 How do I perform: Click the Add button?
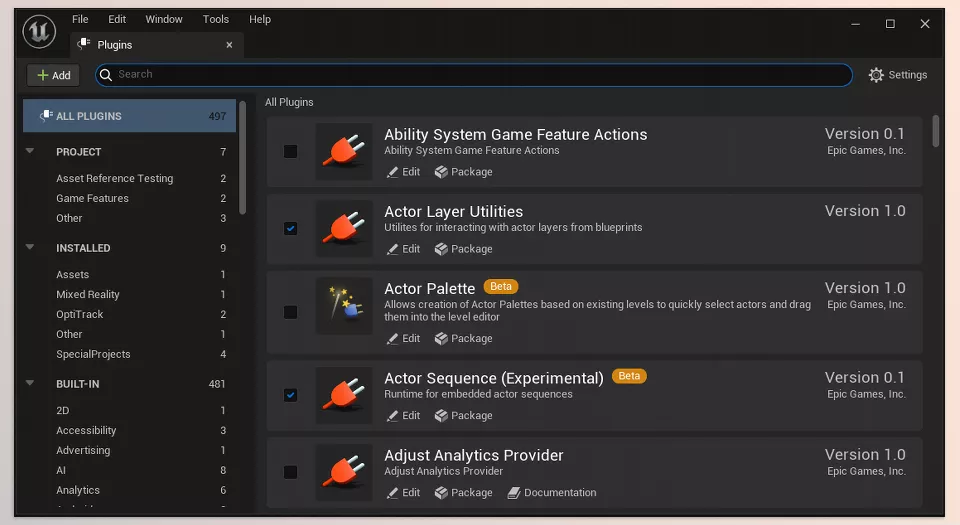click(53, 75)
